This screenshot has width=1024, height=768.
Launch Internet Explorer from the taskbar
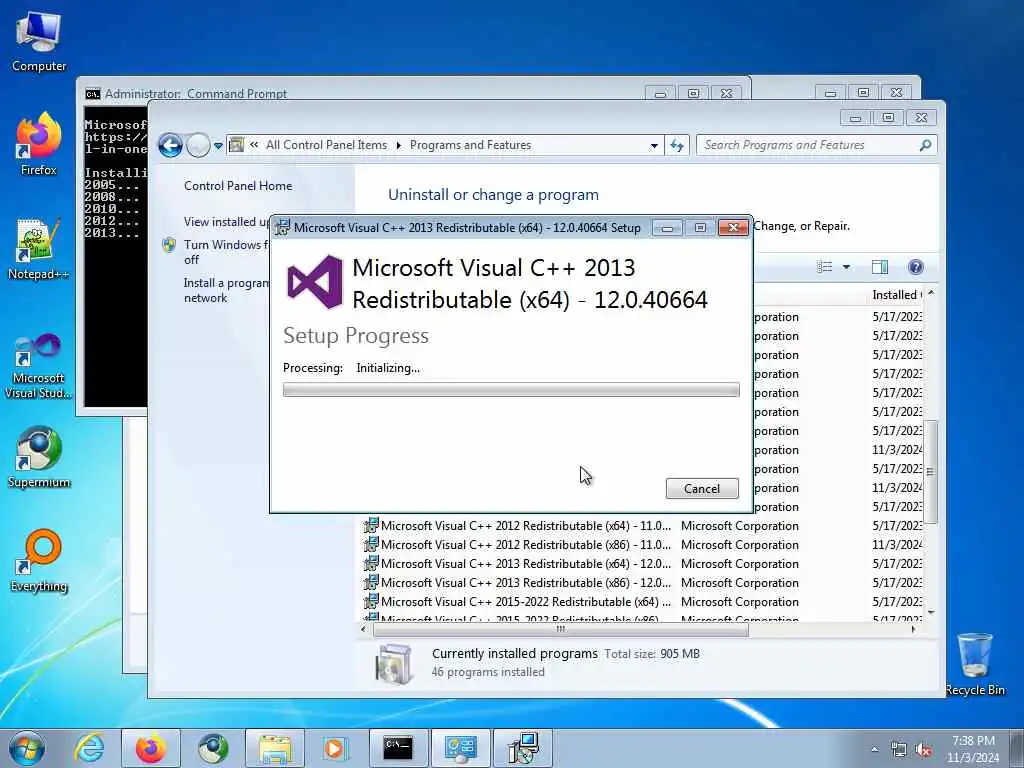(89, 748)
